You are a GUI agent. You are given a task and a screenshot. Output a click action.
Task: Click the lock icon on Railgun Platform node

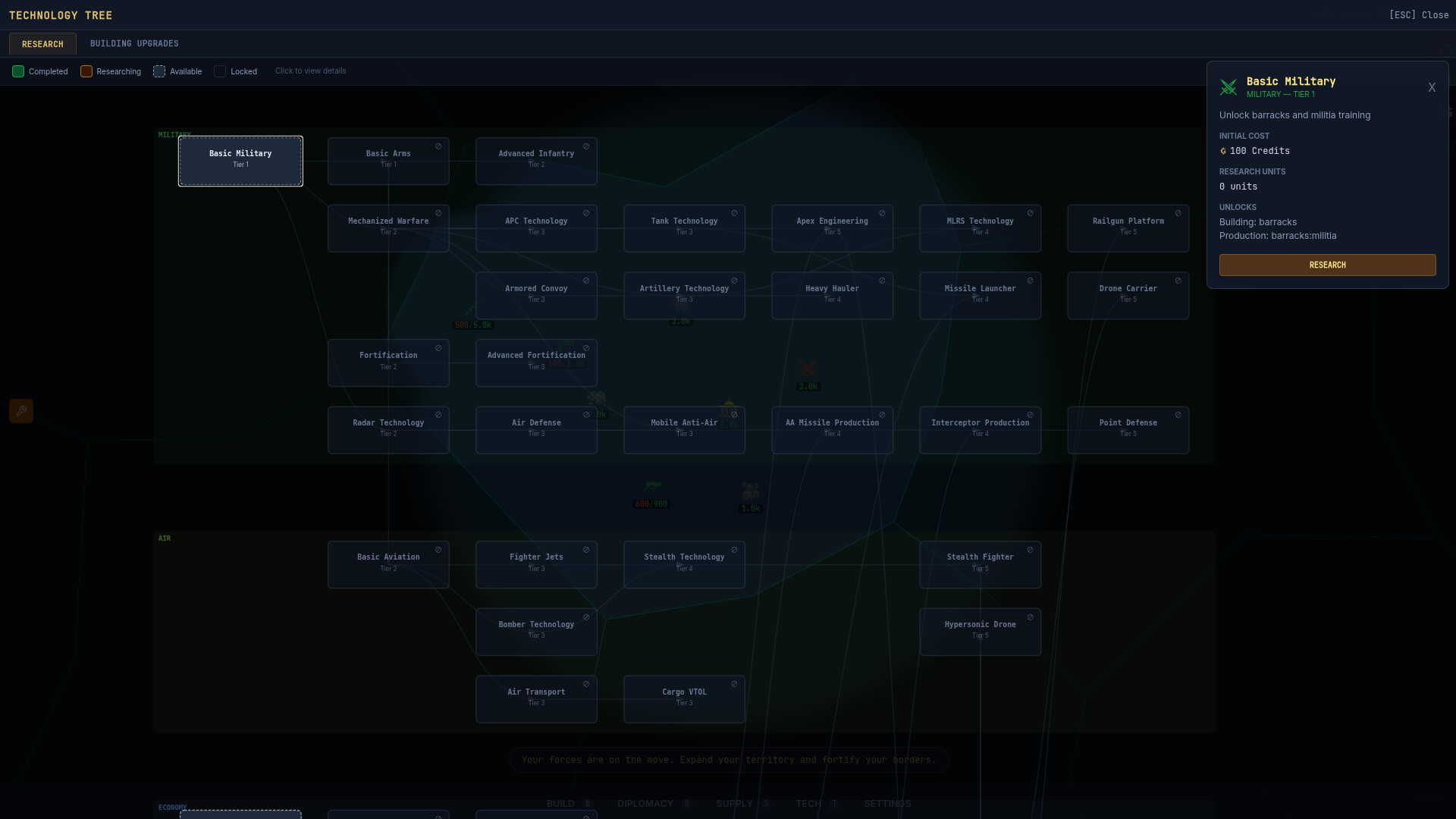pos(1178,213)
